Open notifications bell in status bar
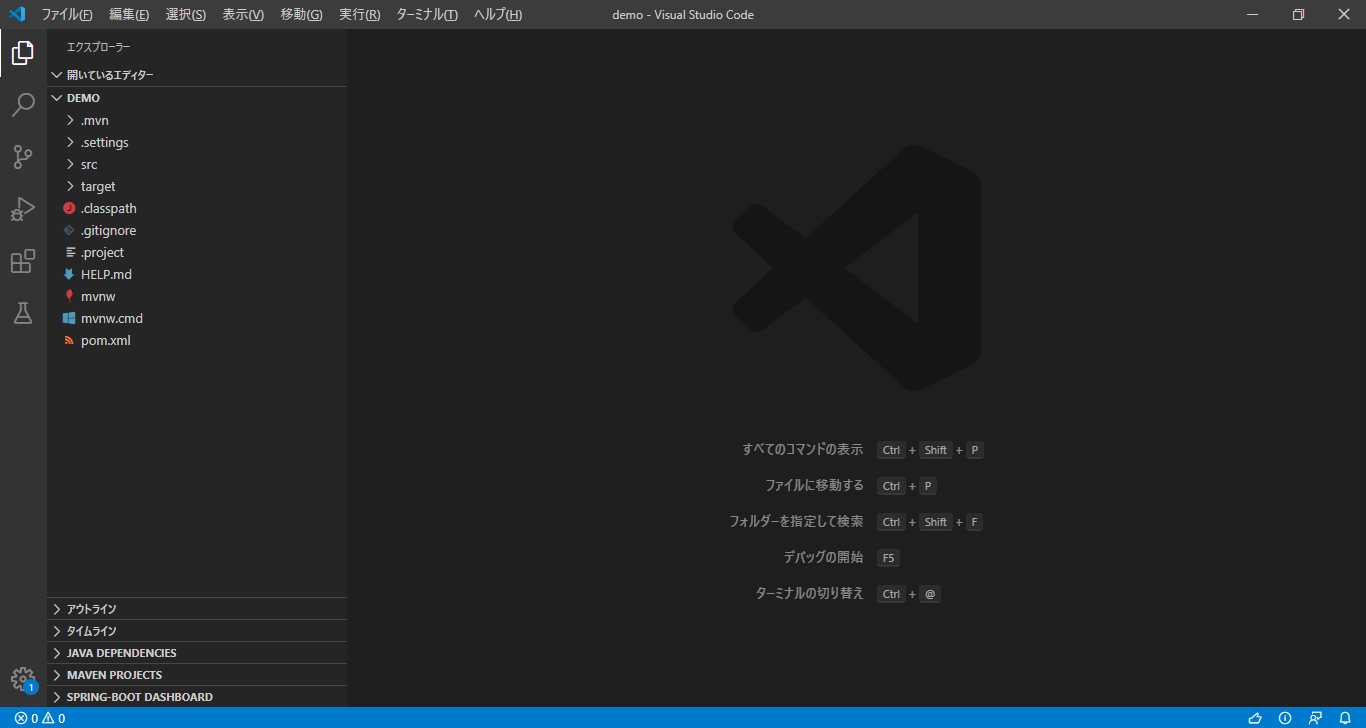Viewport: 1366px width, 728px height. 1345,718
